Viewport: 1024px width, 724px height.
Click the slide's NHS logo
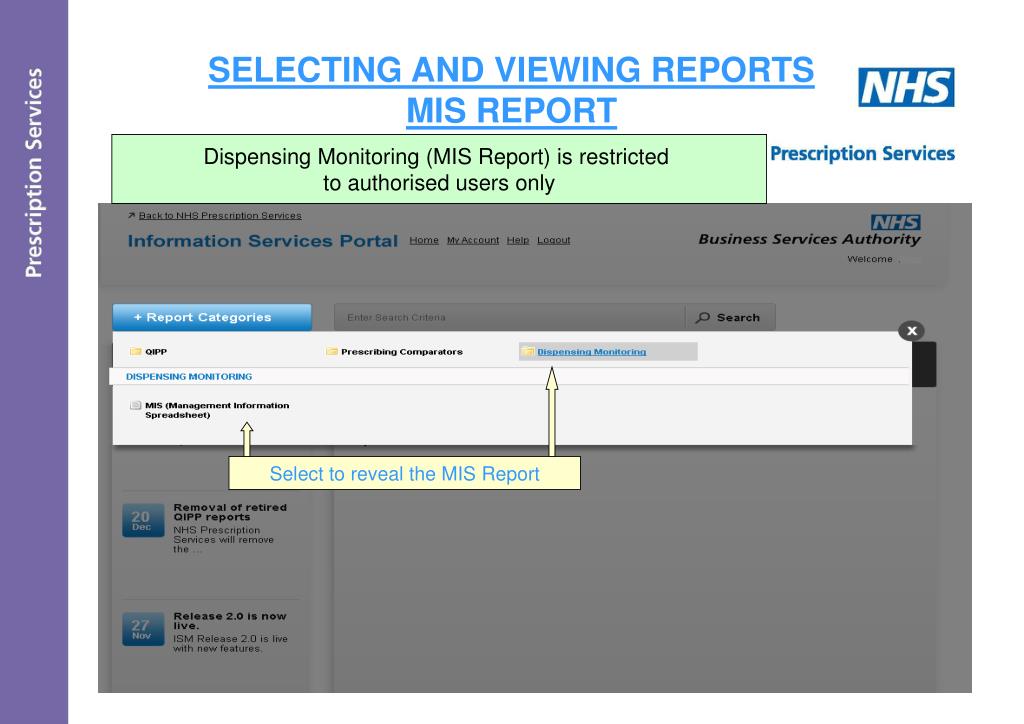[x=906, y=87]
